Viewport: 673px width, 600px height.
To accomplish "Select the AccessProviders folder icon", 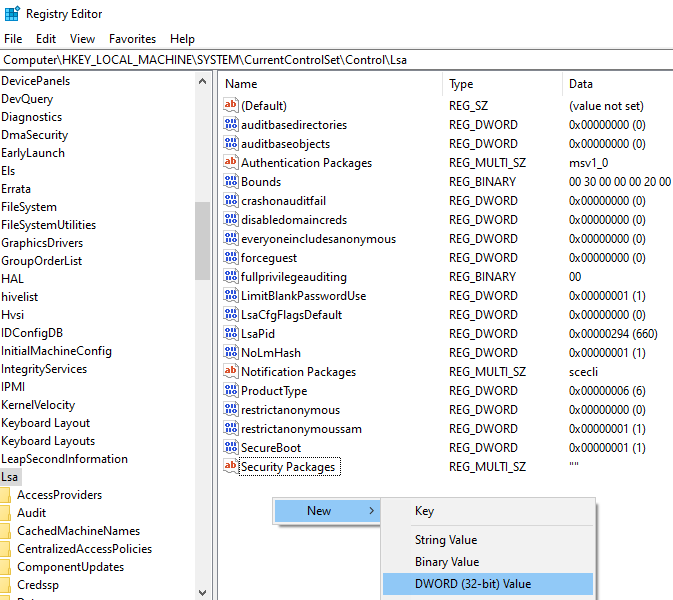I will click(6, 495).
